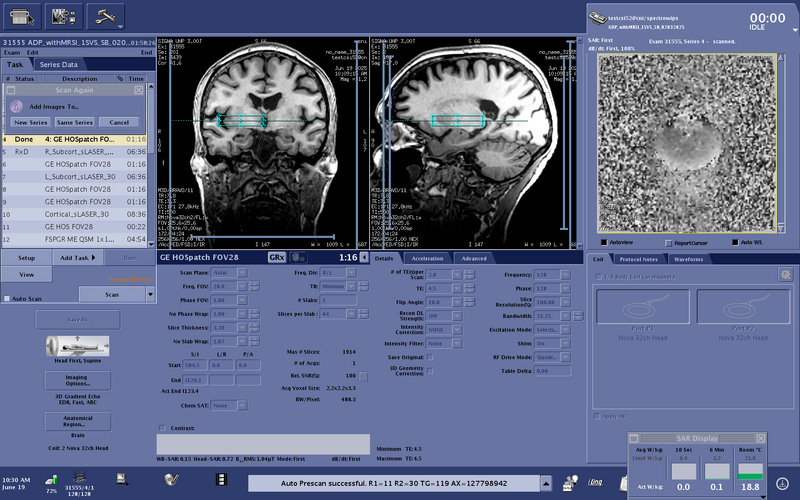Open the film strip icon in bottom bar

[221, 479]
